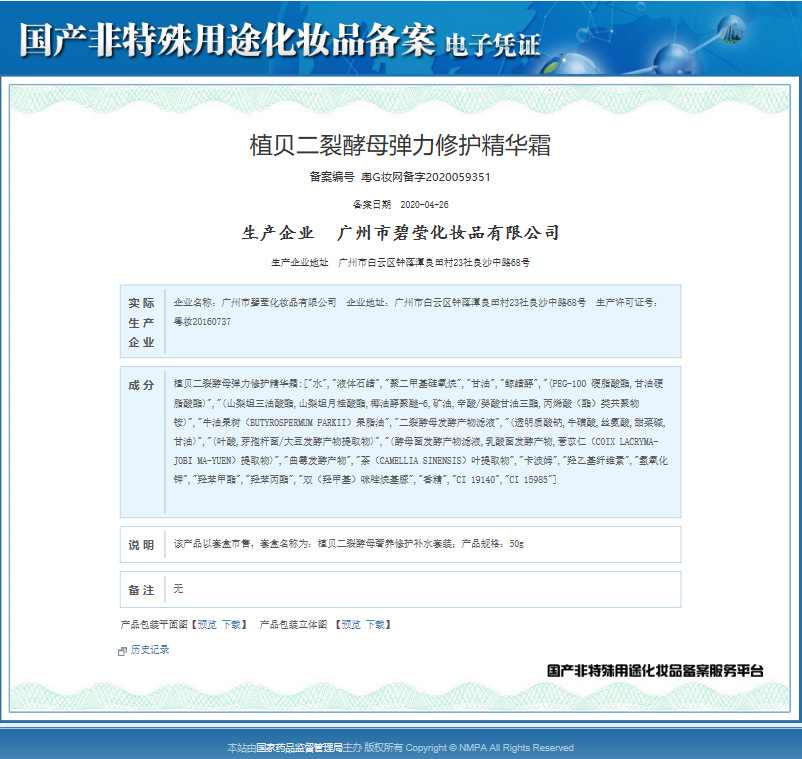Screen dimensions: 802x759
Task: Click the 历史记录 history link
Action: (x=150, y=650)
